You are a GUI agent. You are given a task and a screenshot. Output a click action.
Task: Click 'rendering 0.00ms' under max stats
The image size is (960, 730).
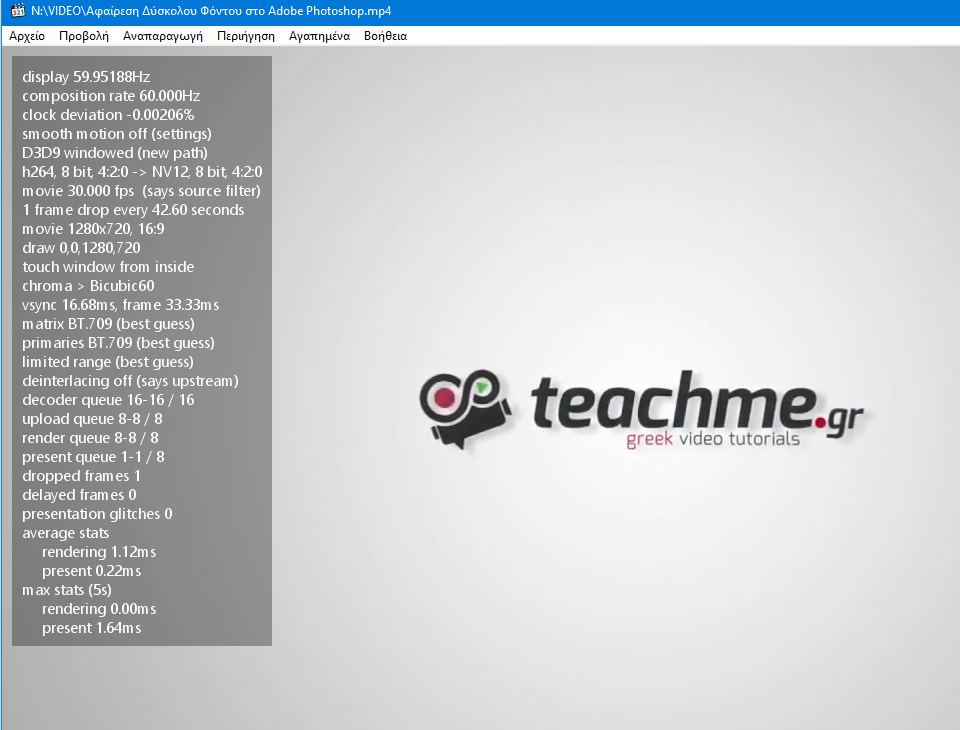[99, 609]
